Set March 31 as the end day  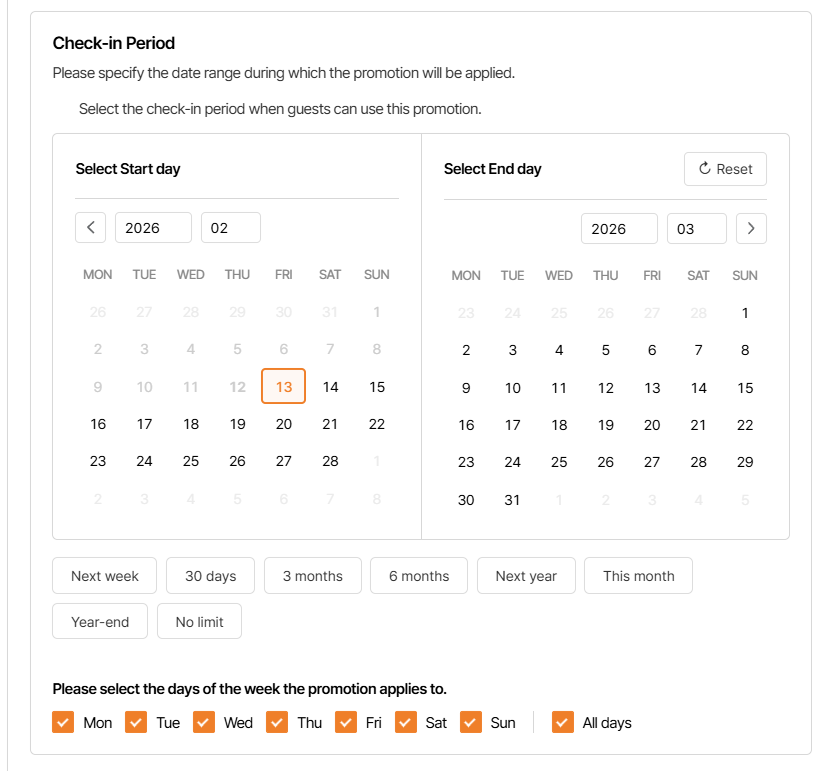(x=513, y=500)
